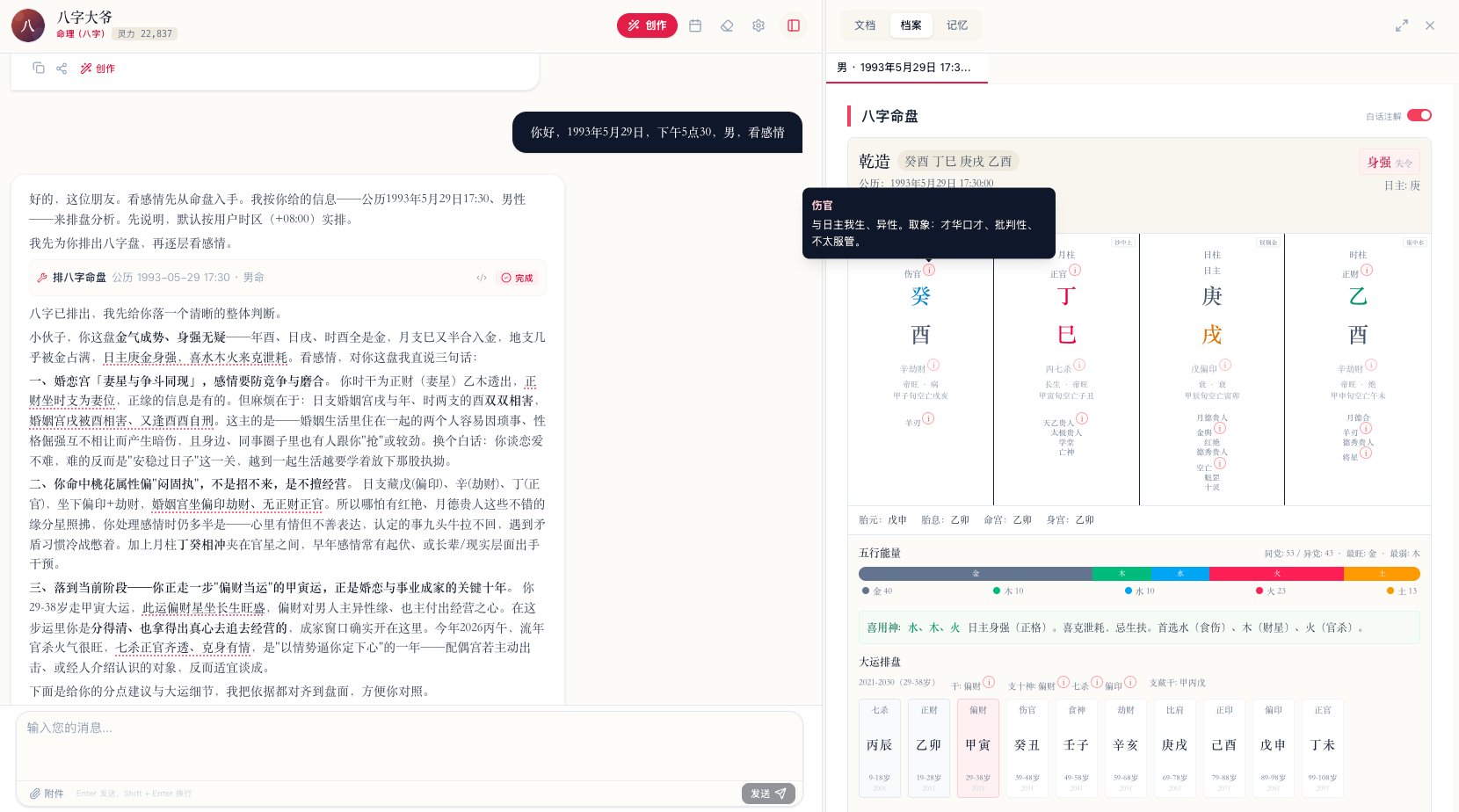The height and width of the screenshot is (812, 1459).
Task: Click the 八字大爷 avatar
Action: (28, 25)
